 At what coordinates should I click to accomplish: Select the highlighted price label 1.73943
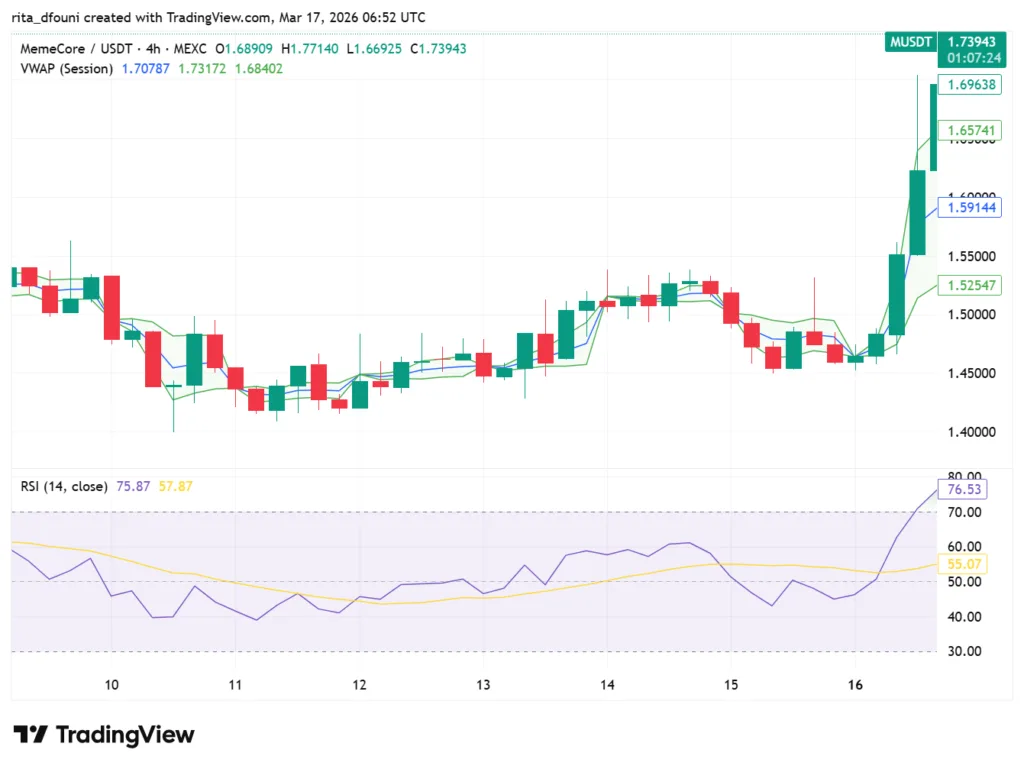[973, 44]
